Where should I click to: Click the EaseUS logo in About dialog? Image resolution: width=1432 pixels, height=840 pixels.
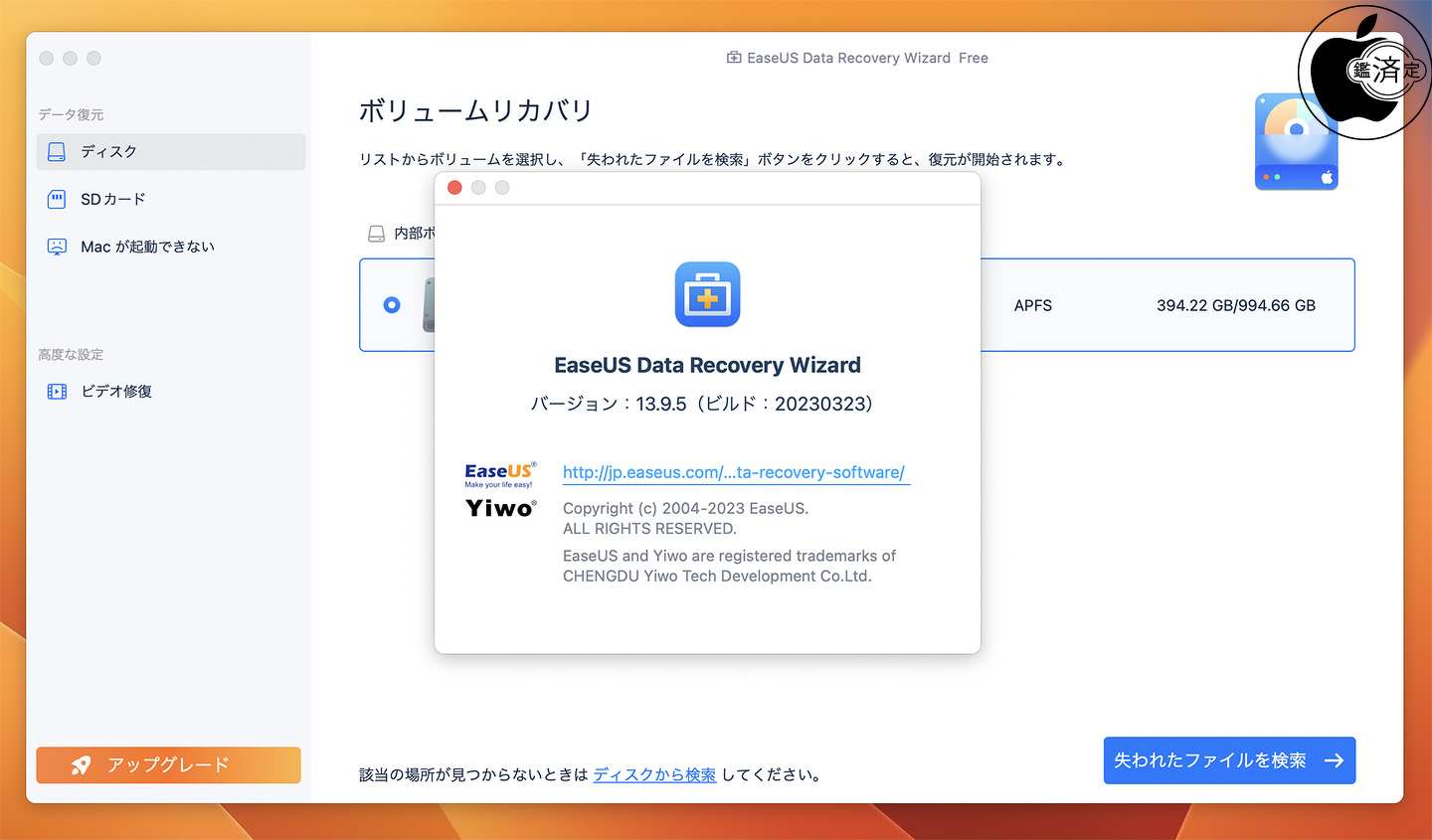coord(500,474)
